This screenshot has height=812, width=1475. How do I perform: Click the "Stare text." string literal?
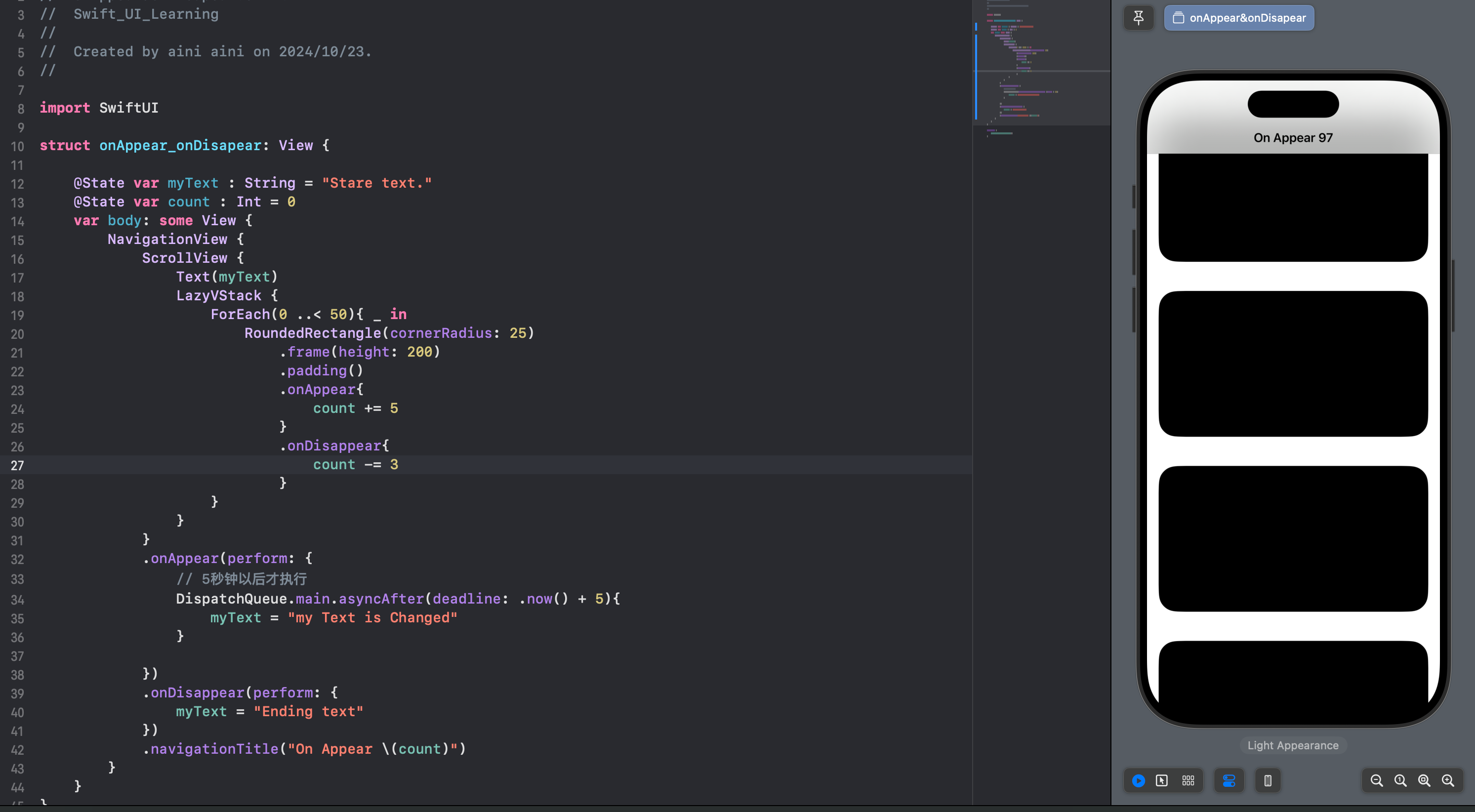click(377, 183)
